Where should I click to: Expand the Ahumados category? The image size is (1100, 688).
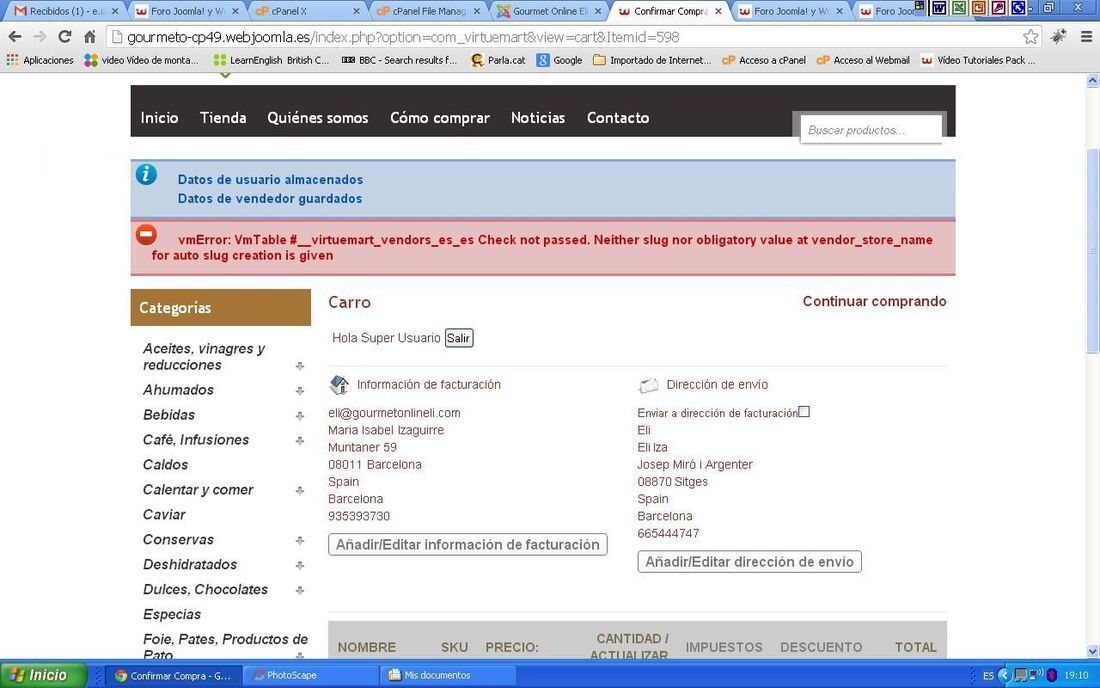click(x=300, y=391)
